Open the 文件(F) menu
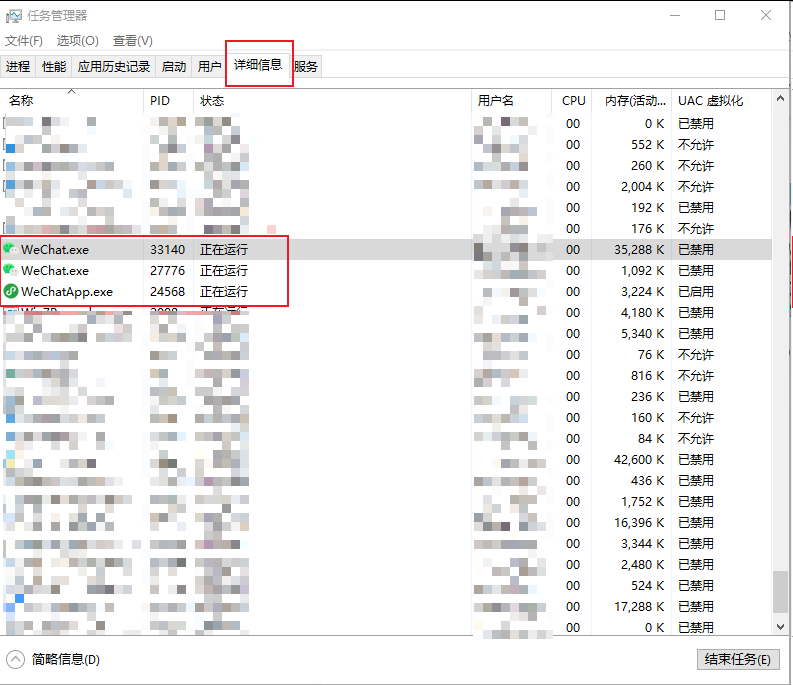The width and height of the screenshot is (793, 685). click(24, 40)
